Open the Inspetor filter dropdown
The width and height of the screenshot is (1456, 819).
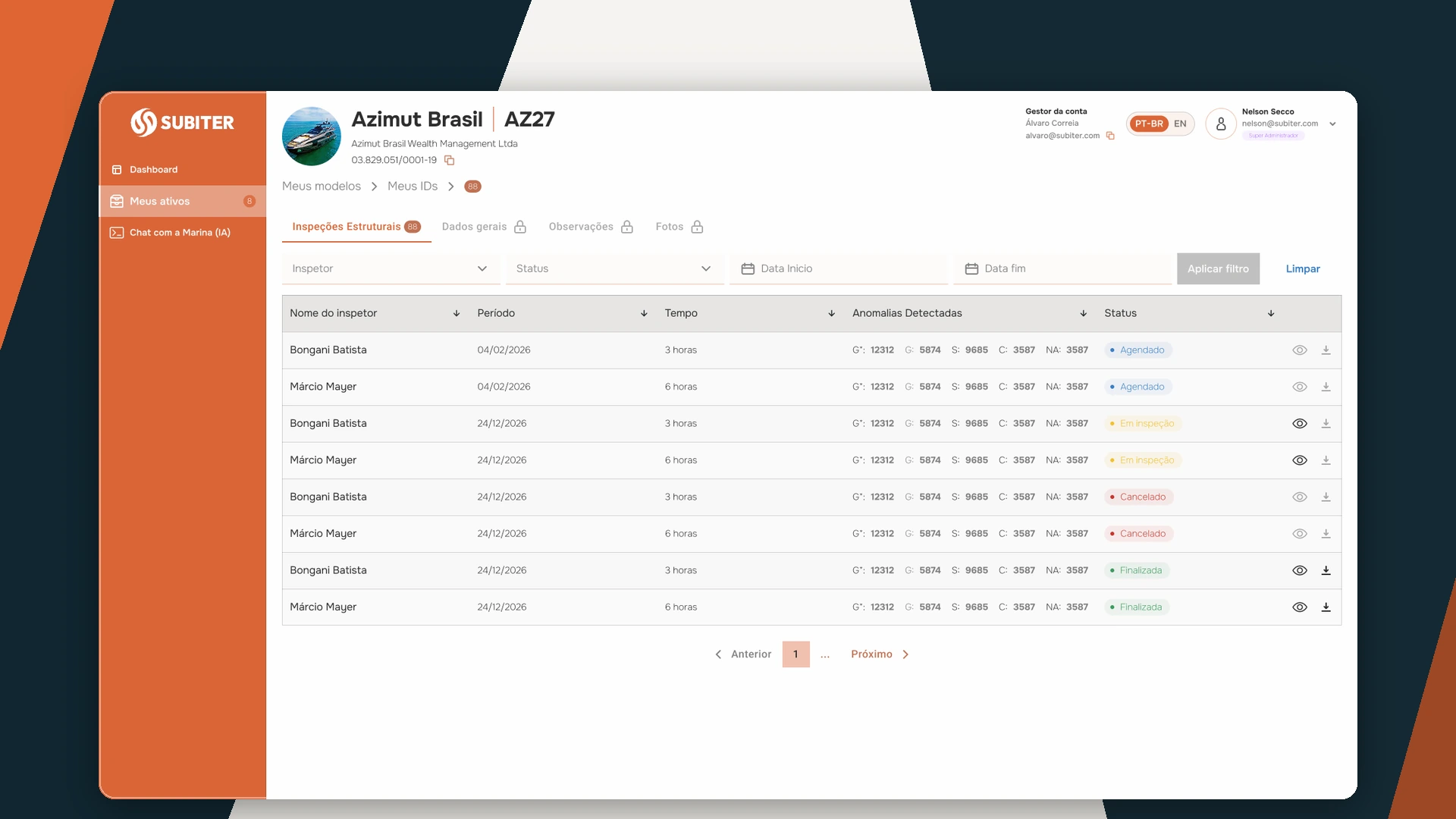pos(391,268)
